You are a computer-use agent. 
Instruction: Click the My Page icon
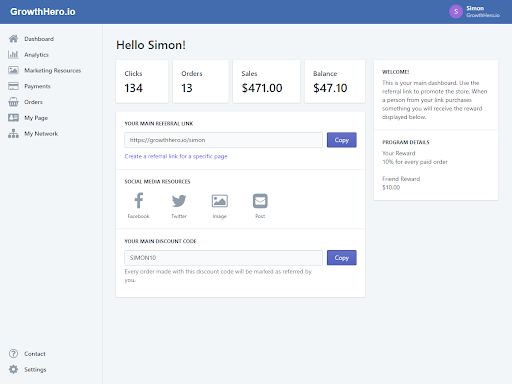(13, 118)
